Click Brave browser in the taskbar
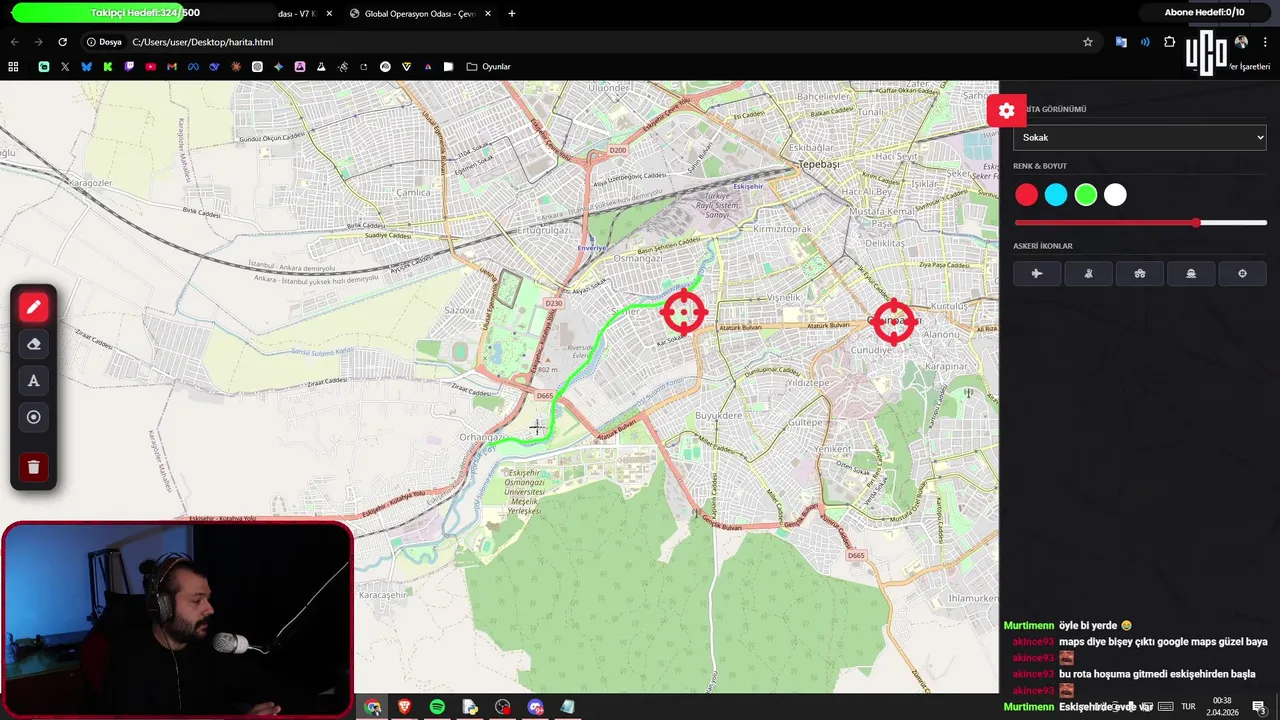Screen dimensions: 1280x720 pyautogui.click(x=404, y=707)
